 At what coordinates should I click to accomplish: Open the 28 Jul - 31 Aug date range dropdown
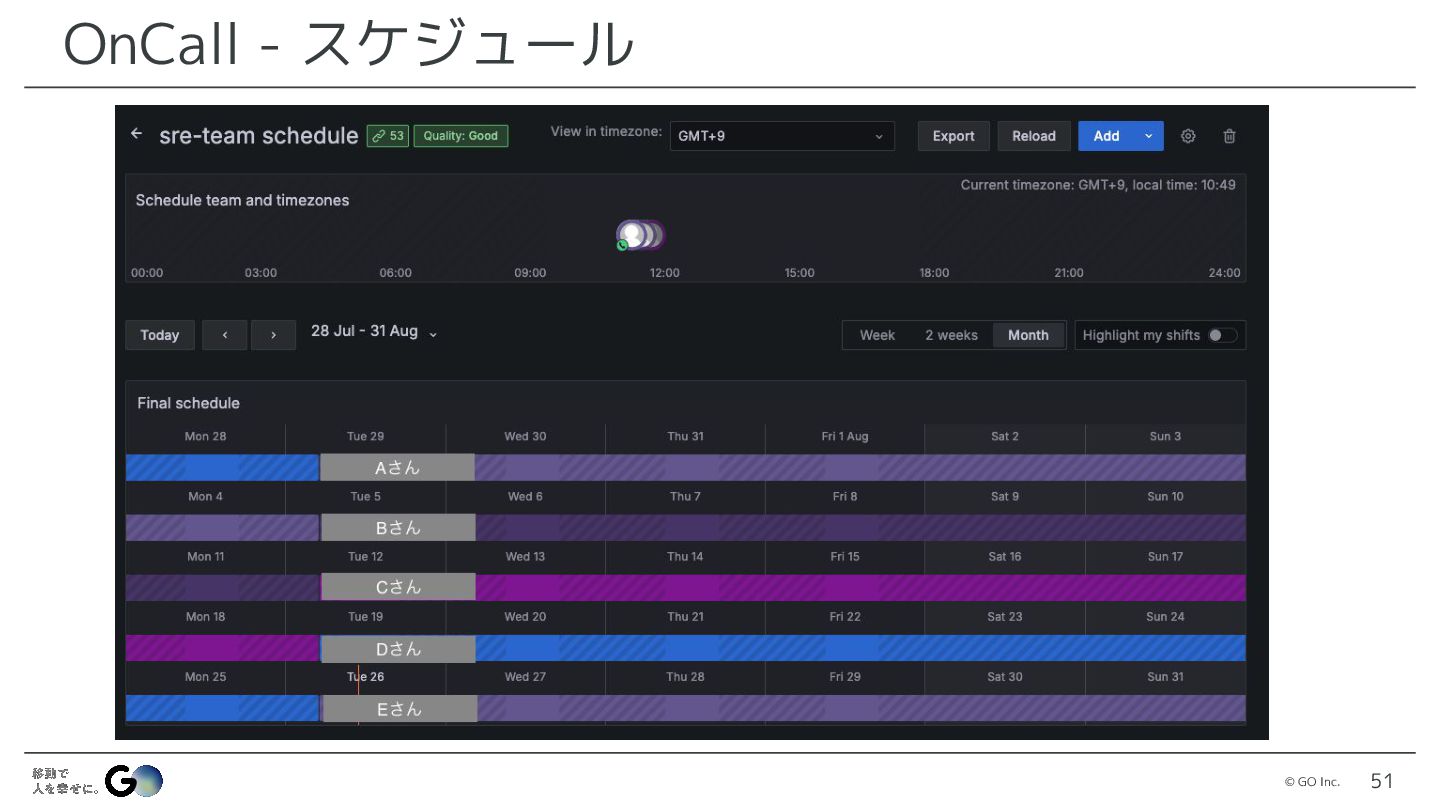[x=374, y=331]
